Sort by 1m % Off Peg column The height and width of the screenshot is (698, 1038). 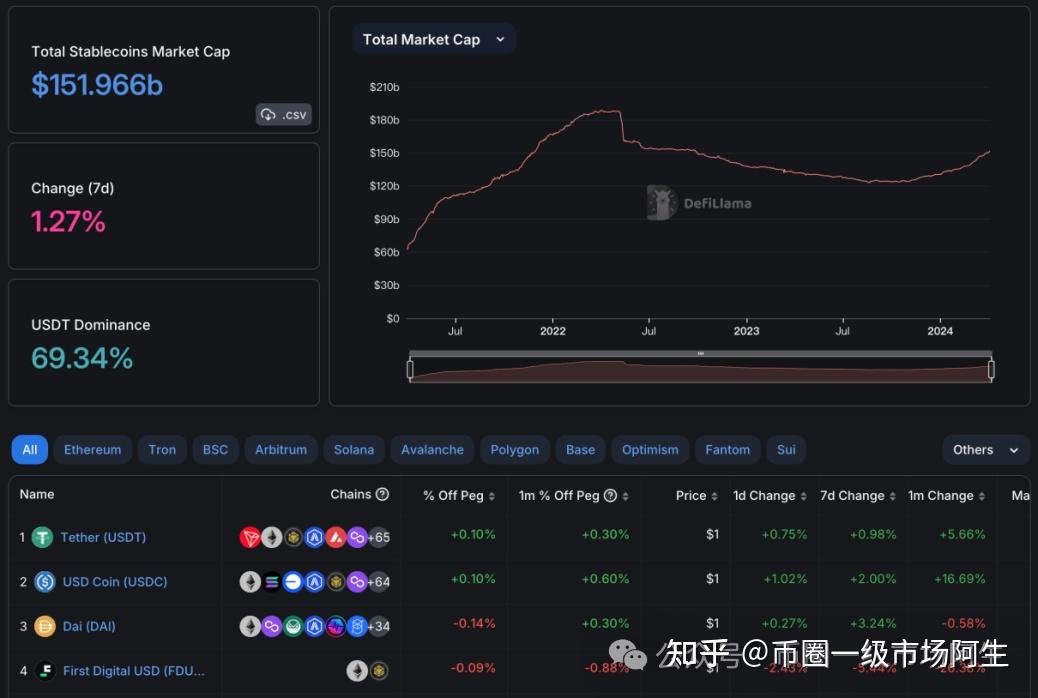click(x=626, y=496)
